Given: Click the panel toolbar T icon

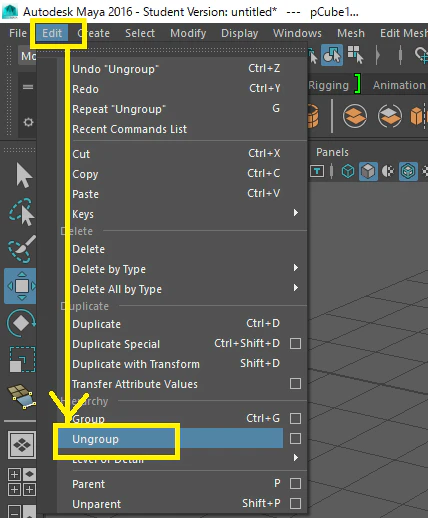Looking at the screenshot, I should point(317,171).
